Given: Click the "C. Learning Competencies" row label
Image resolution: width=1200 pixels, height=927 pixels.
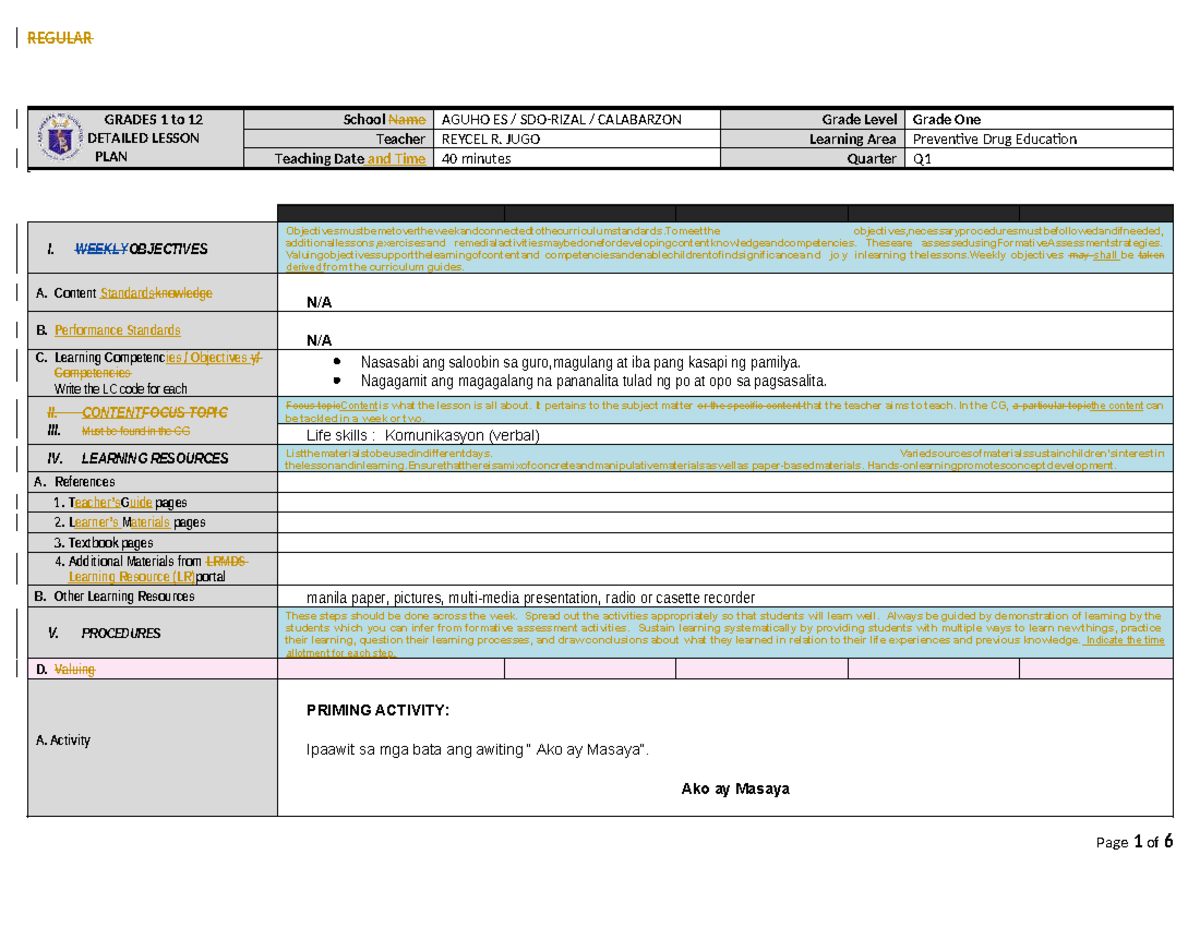Looking at the screenshot, I should click(x=149, y=365).
